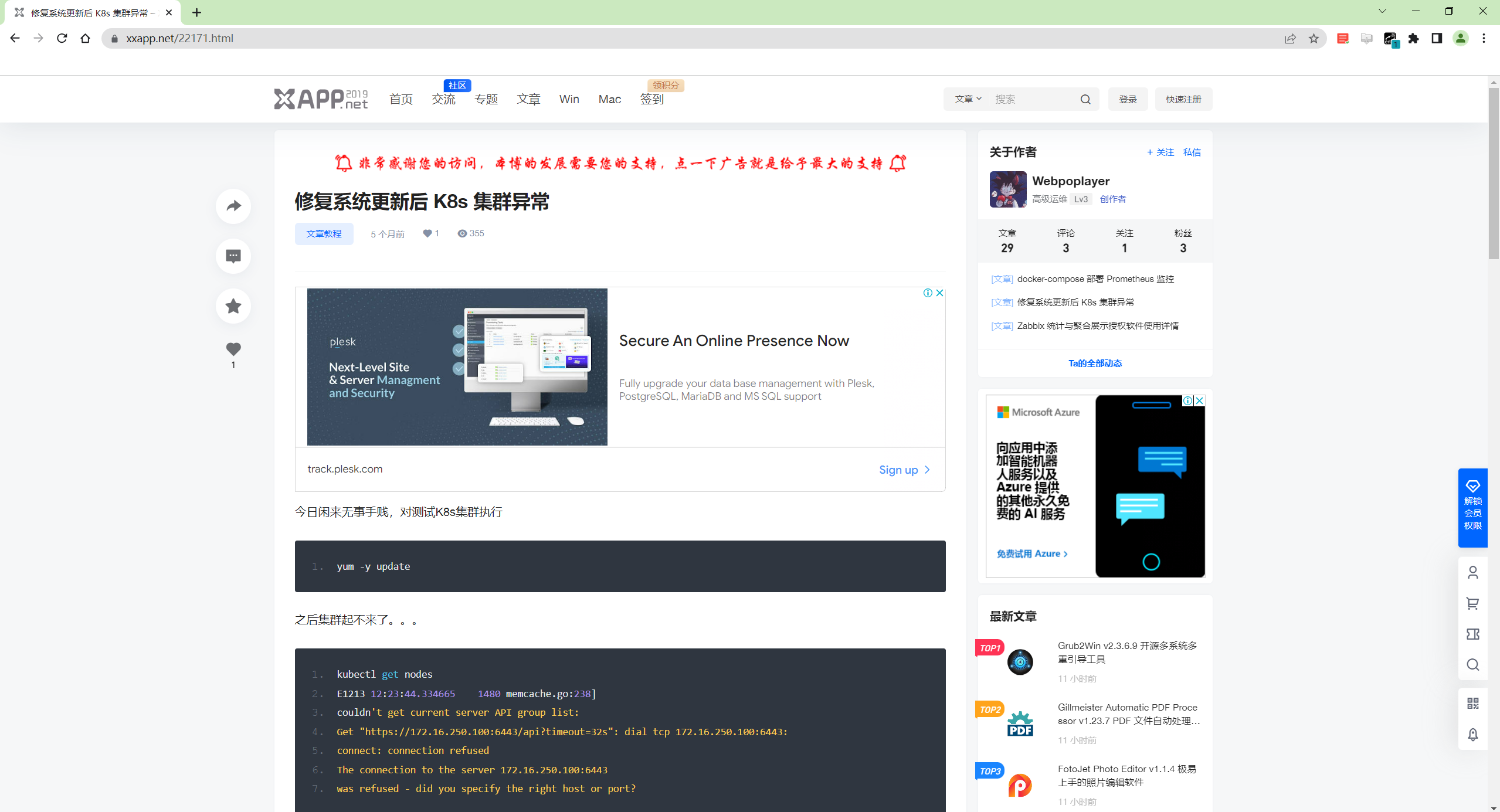Click the ad info icon on plesk banner
This screenshot has width=1500, height=812.
coord(928,293)
